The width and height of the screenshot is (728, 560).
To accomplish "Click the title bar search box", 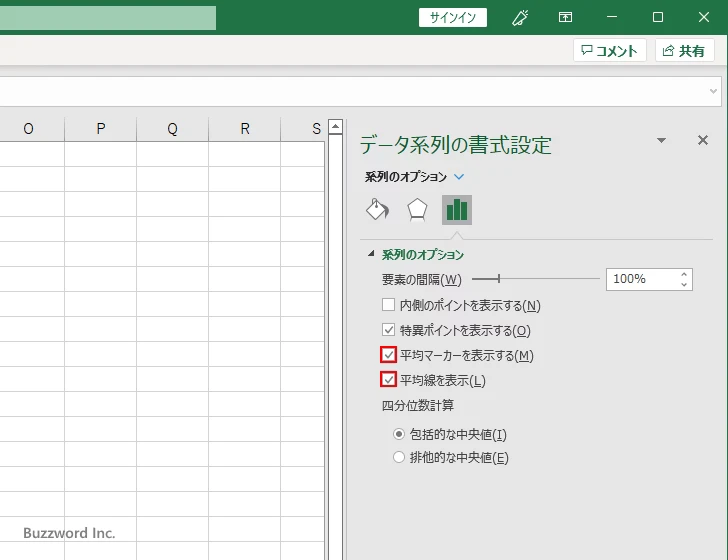I will [x=108, y=18].
